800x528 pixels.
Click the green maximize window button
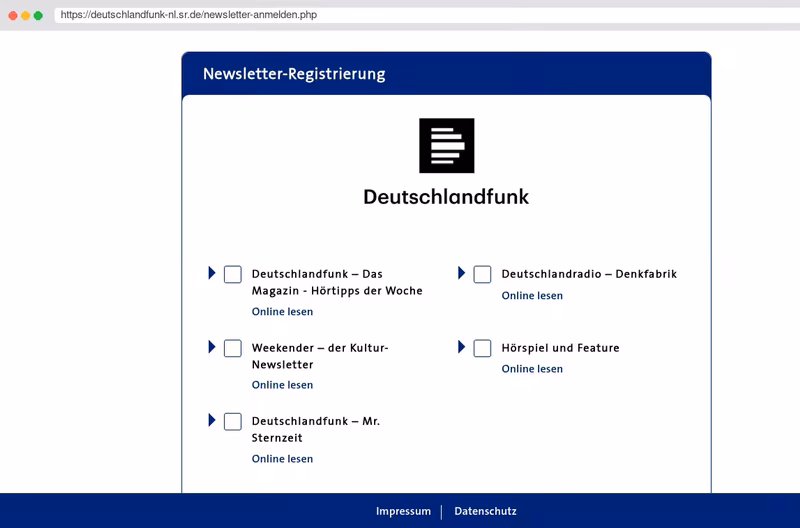[x=38, y=15]
